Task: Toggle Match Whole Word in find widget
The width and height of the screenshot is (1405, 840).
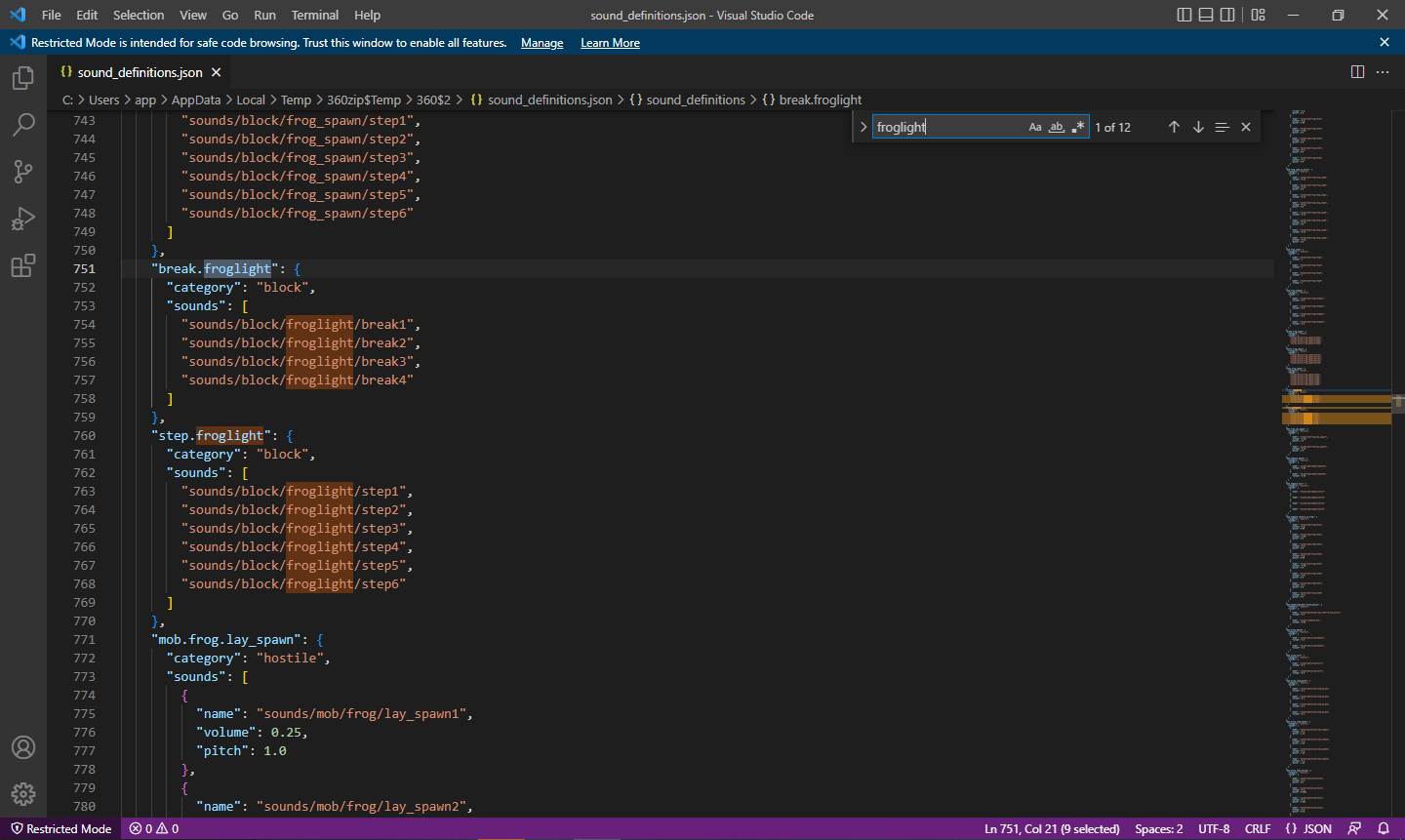Action: point(1057,127)
